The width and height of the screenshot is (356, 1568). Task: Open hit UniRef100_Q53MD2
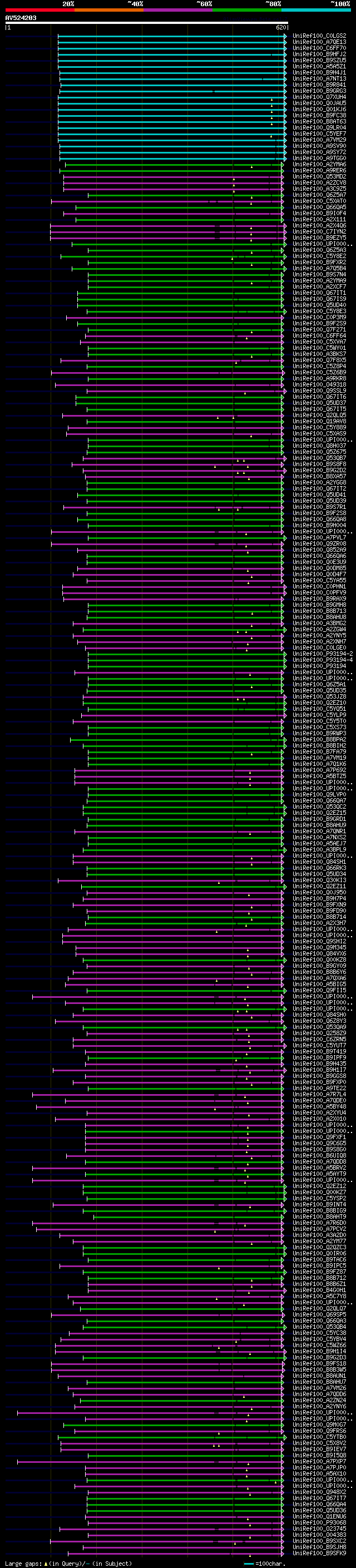coord(319,176)
